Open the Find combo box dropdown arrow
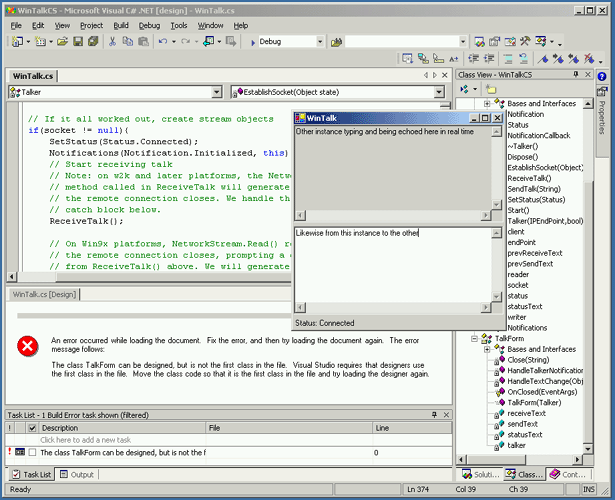 (x=463, y=42)
